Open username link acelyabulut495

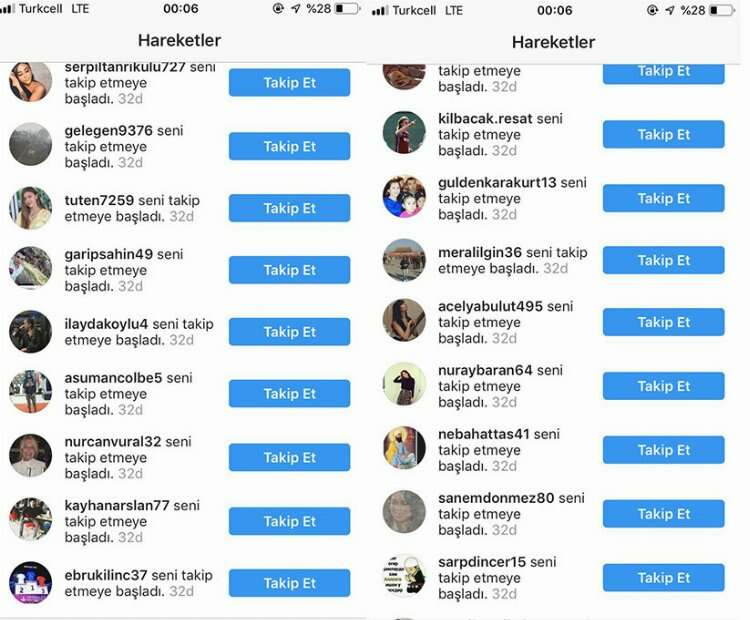(x=490, y=306)
